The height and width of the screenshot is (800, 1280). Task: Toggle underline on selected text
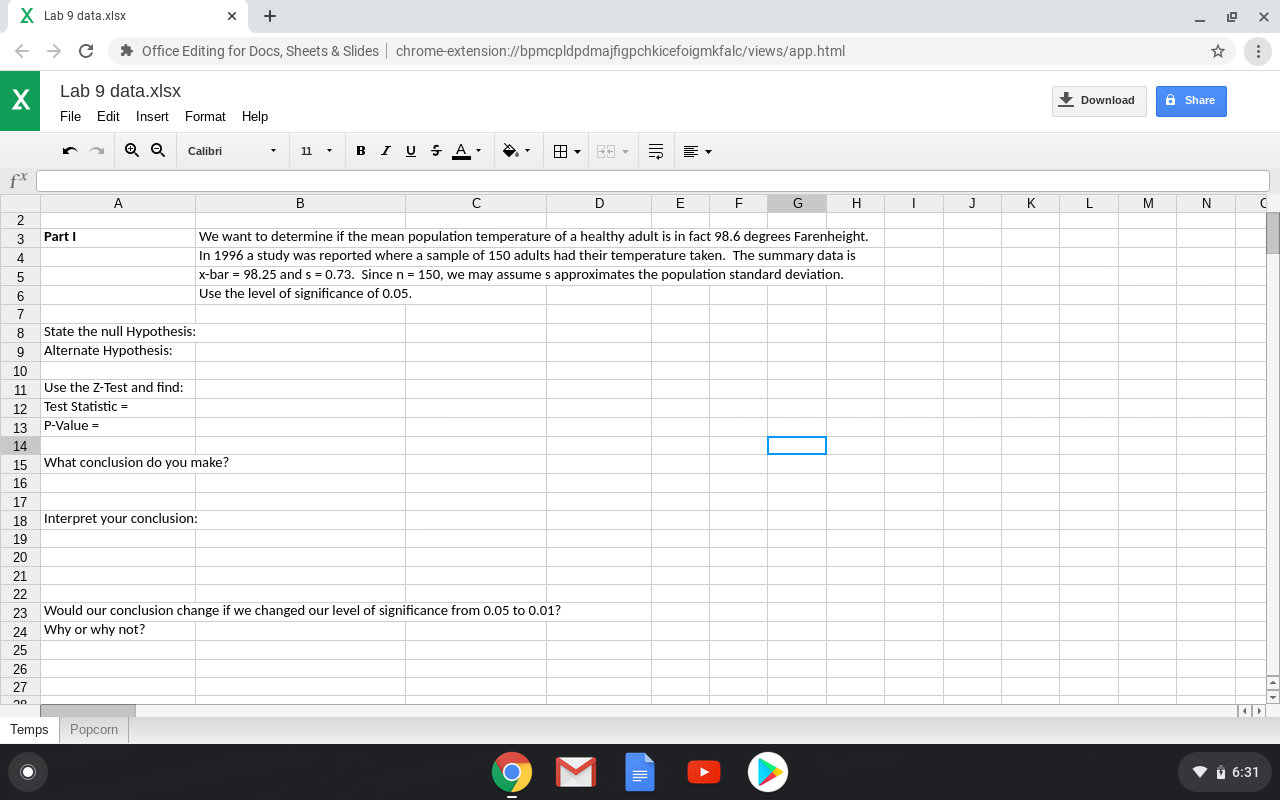(410, 150)
